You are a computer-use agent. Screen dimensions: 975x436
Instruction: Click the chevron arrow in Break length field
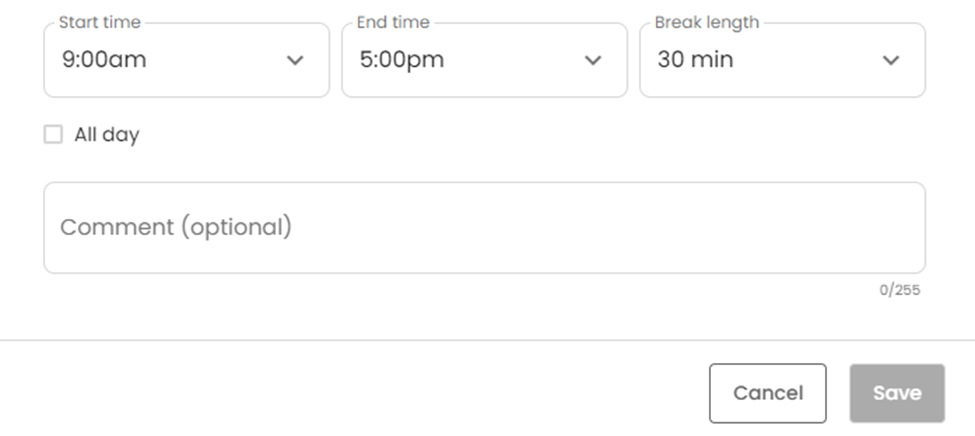[x=891, y=60]
